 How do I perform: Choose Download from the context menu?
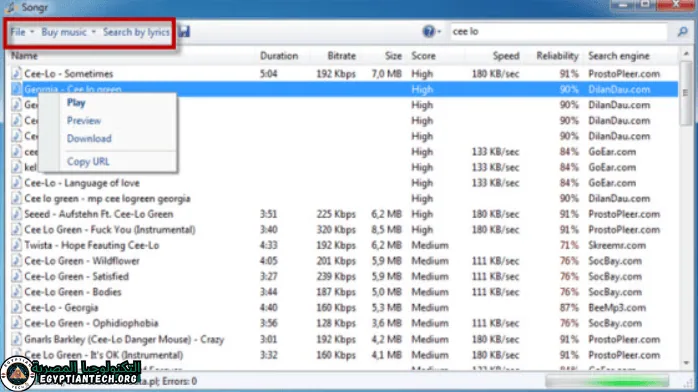pyautogui.click(x=89, y=138)
